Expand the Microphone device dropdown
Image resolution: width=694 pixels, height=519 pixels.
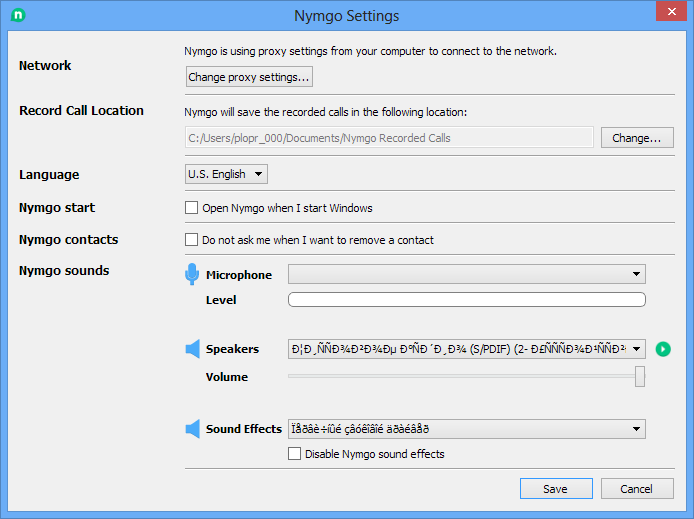(x=466, y=274)
